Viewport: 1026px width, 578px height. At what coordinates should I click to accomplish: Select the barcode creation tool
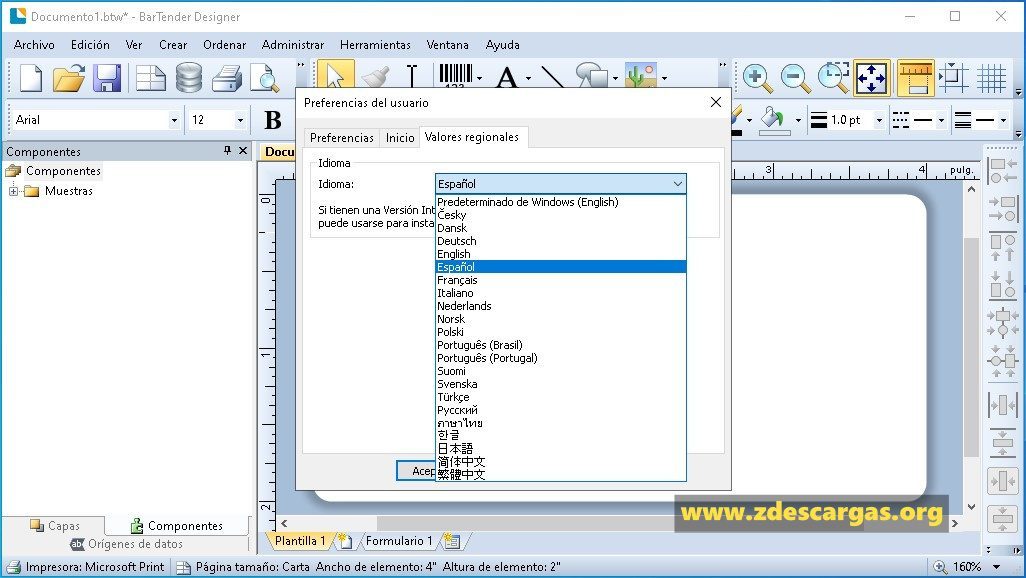pos(455,75)
